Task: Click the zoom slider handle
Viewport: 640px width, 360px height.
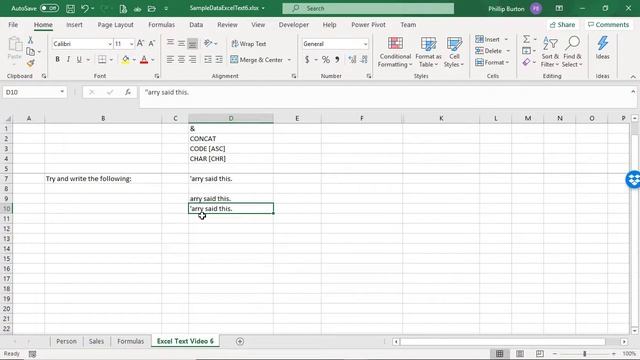Action: pos(584,353)
